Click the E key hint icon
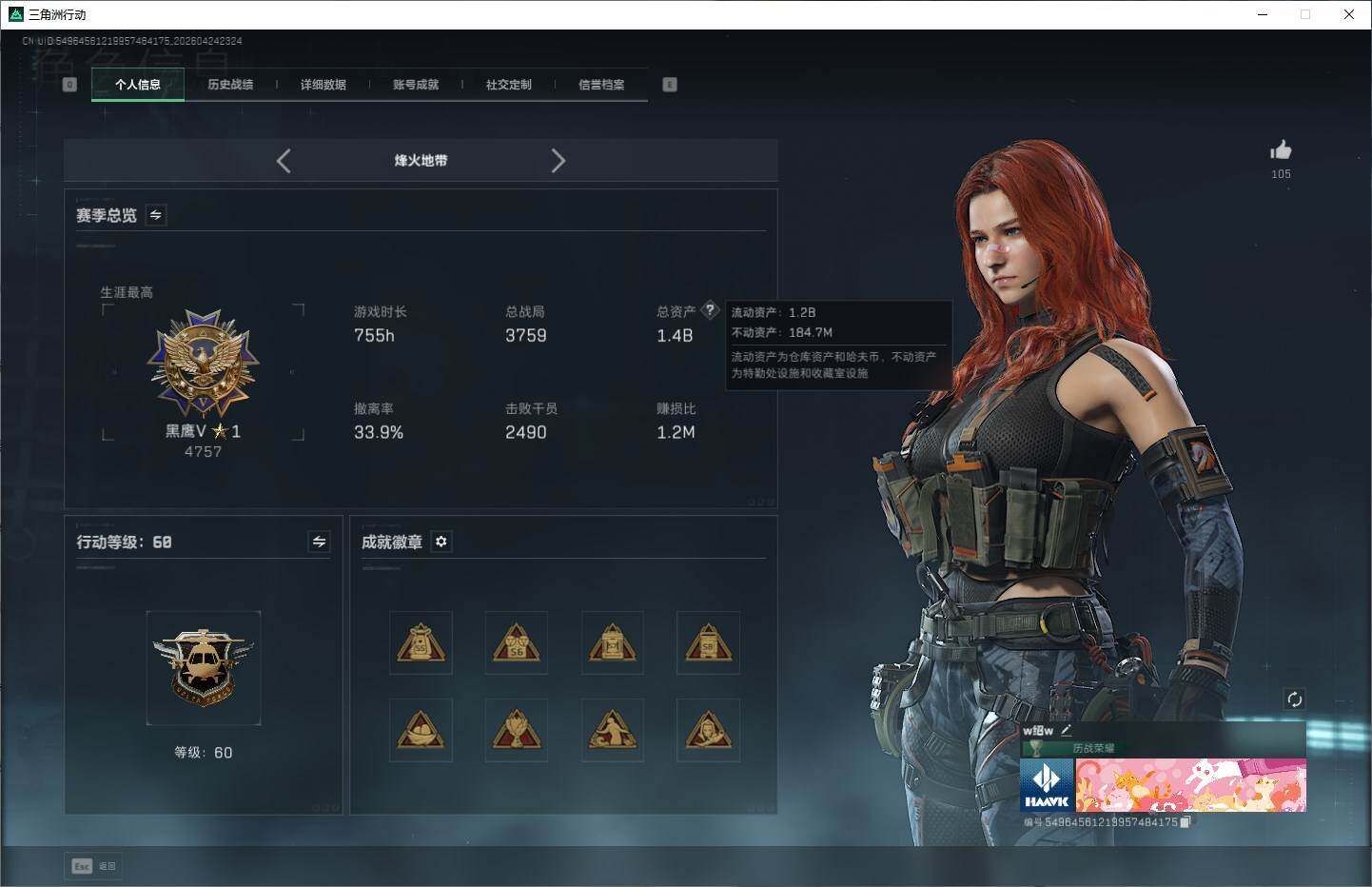The width and height of the screenshot is (1372, 887). (670, 85)
